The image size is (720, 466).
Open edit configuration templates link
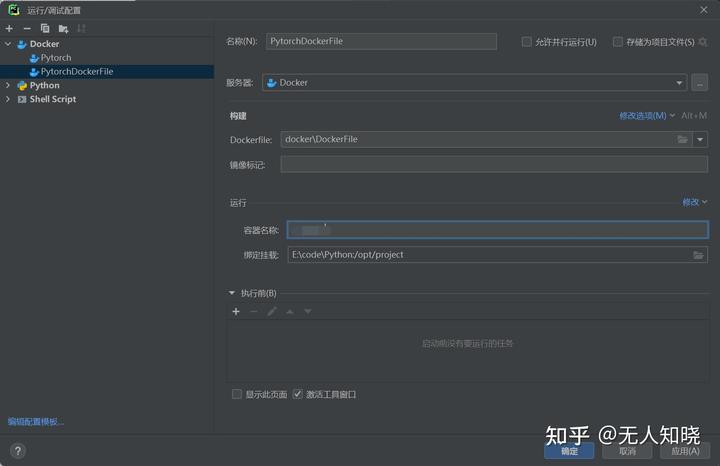tap(36, 421)
